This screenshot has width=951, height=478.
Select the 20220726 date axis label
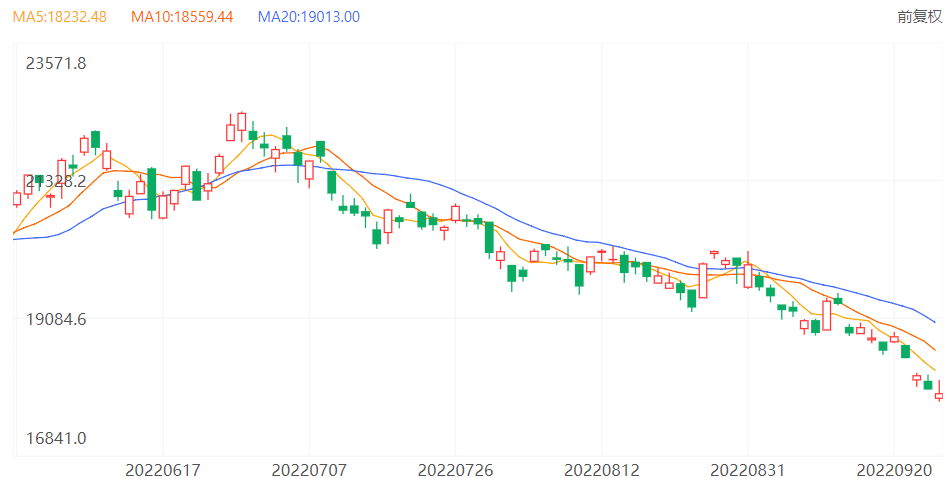pyautogui.click(x=455, y=470)
